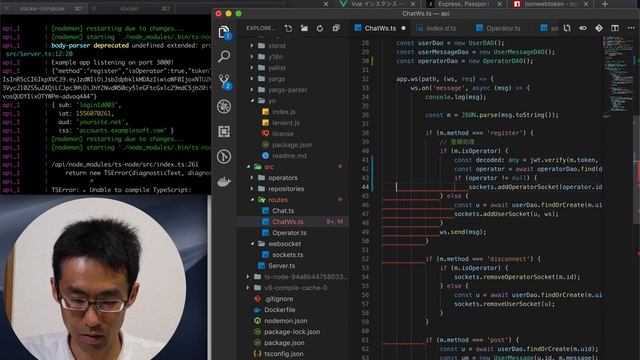
Task: Click the New Folder icon in Explorer
Action: click(x=304, y=28)
